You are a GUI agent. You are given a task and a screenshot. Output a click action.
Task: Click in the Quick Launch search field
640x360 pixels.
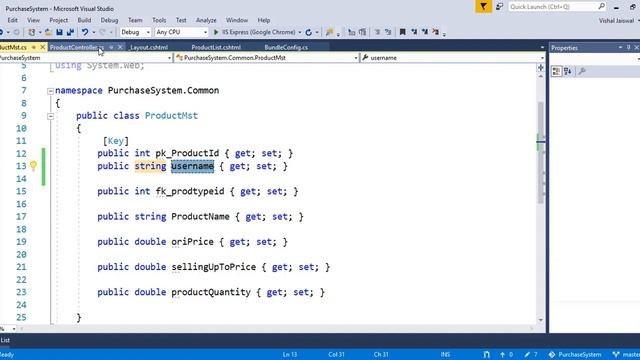point(553,7)
